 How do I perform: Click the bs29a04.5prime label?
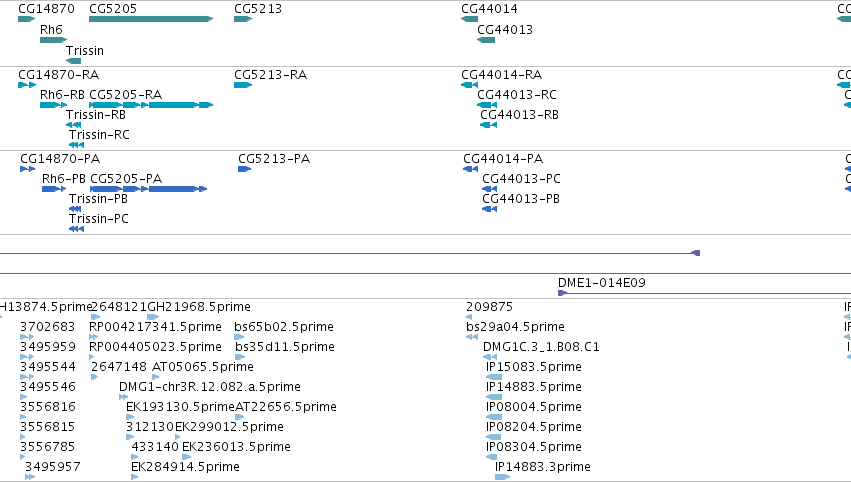tap(516, 327)
